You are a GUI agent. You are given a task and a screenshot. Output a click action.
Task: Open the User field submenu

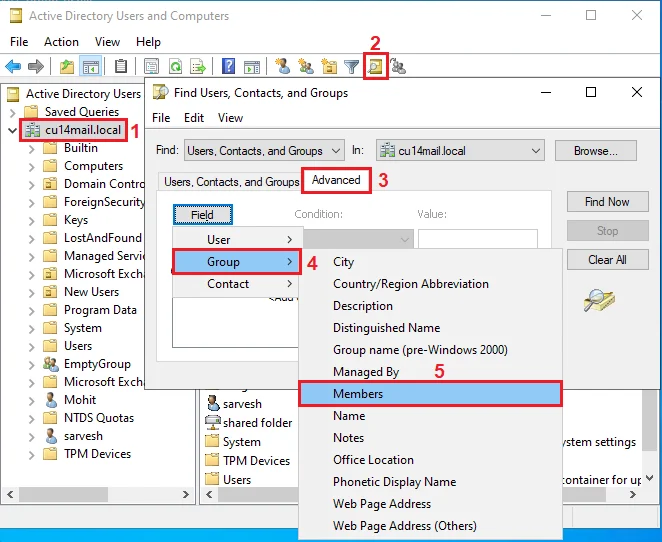click(x=238, y=240)
